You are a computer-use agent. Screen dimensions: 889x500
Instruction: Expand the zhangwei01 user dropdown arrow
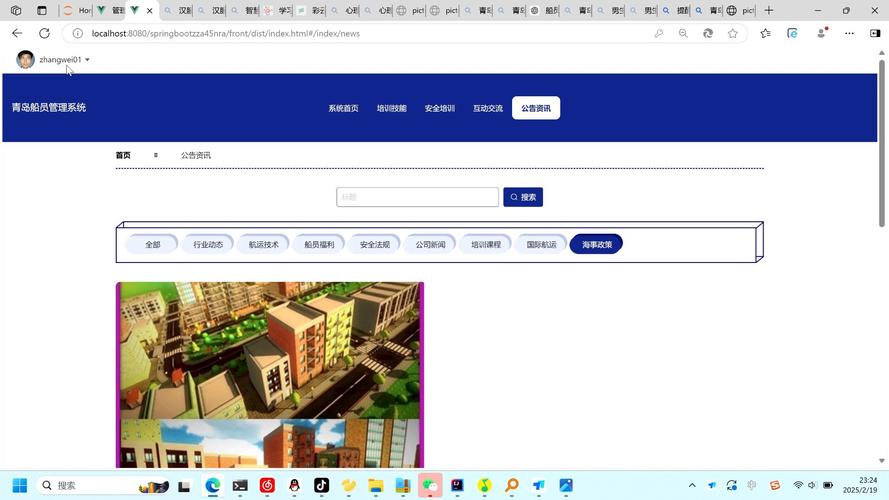coord(87,60)
